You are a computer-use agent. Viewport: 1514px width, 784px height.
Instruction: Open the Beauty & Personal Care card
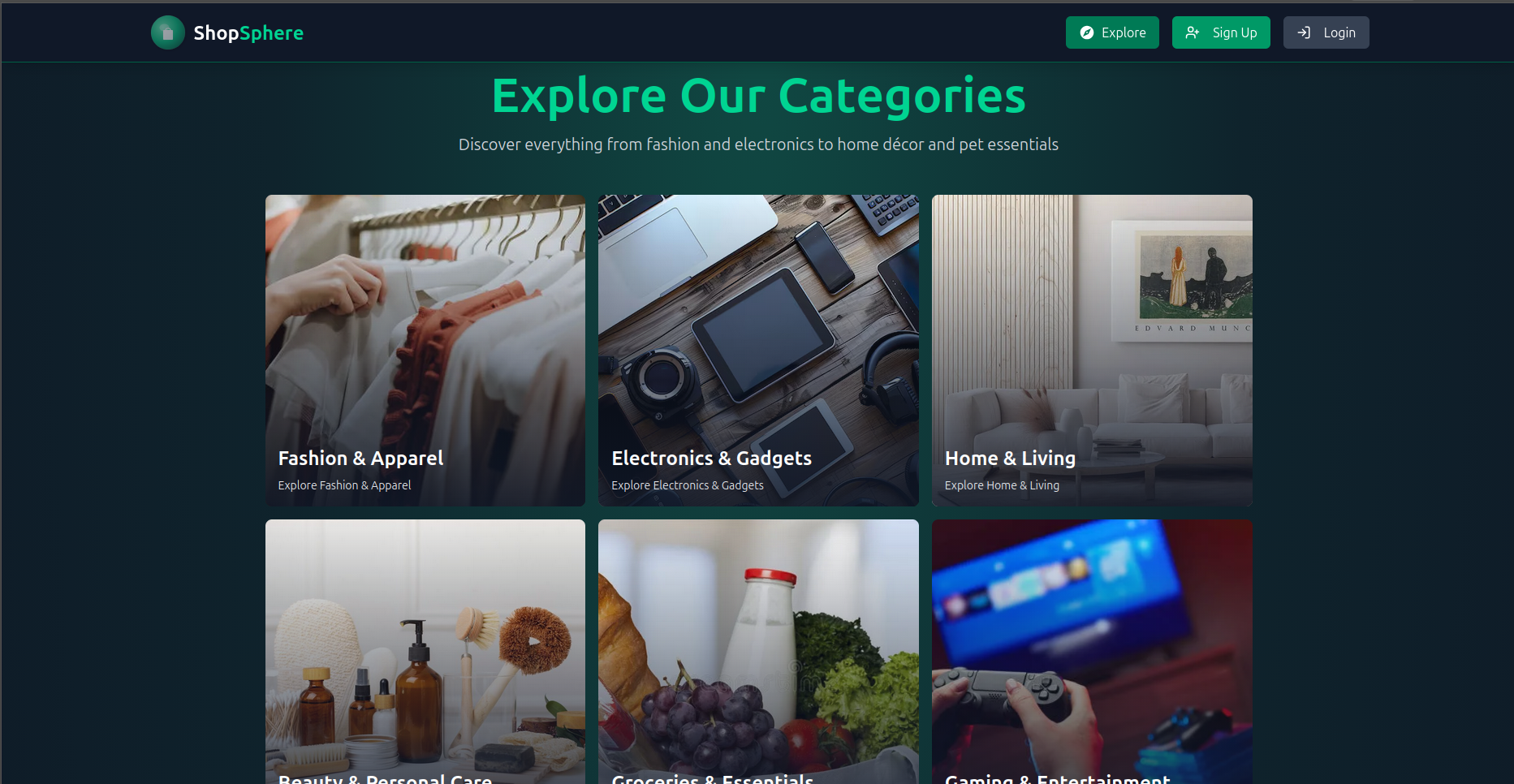click(x=425, y=652)
